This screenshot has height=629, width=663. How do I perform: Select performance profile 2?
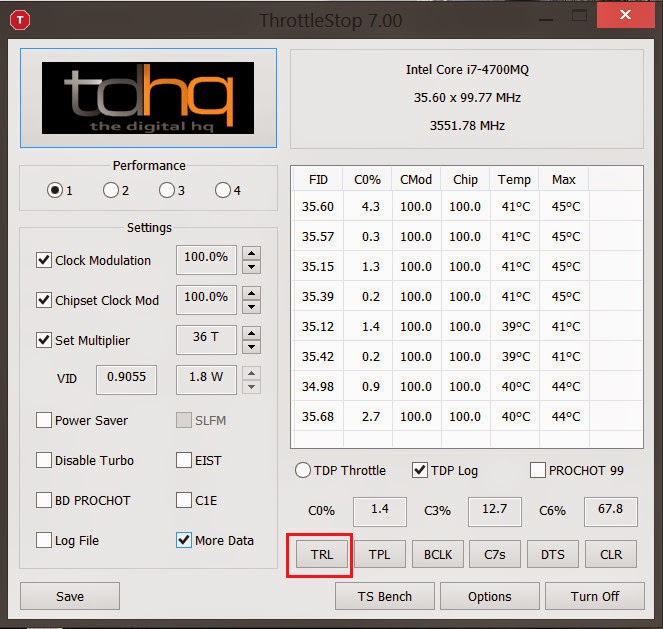pyautogui.click(x=111, y=190)
